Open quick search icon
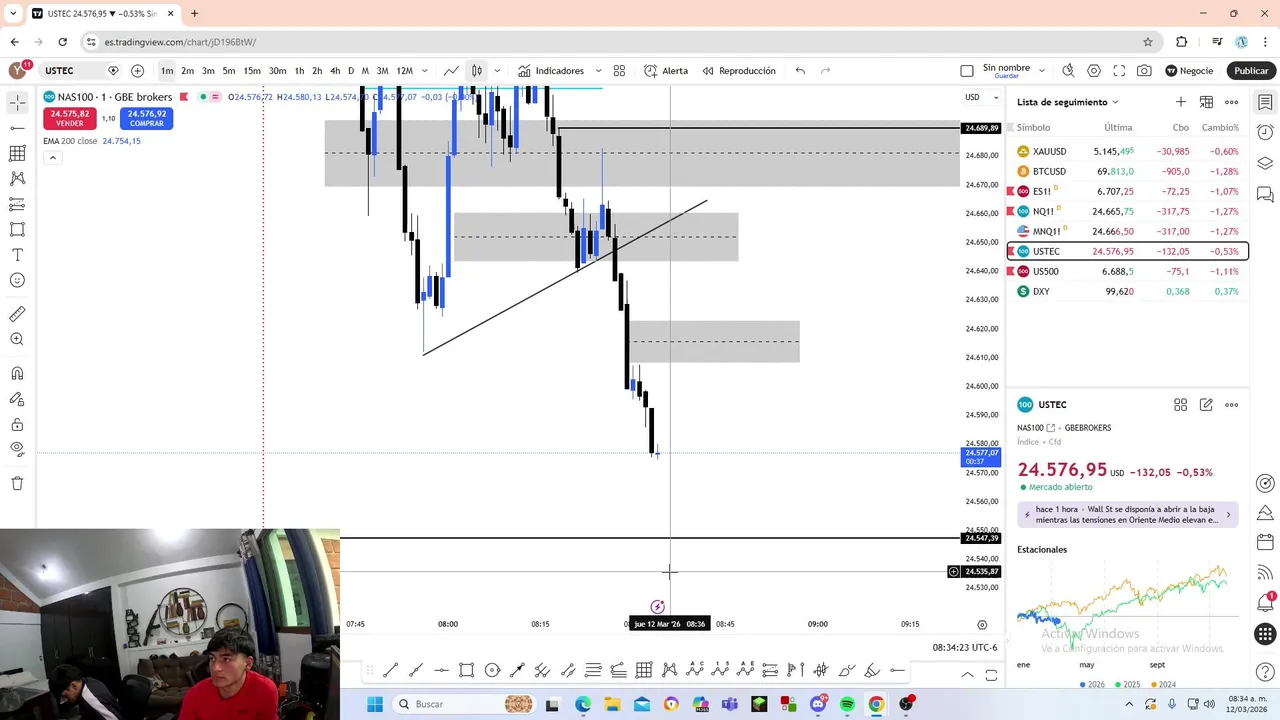Viewport: 1280px width, 720px height. click(1068, 71)
